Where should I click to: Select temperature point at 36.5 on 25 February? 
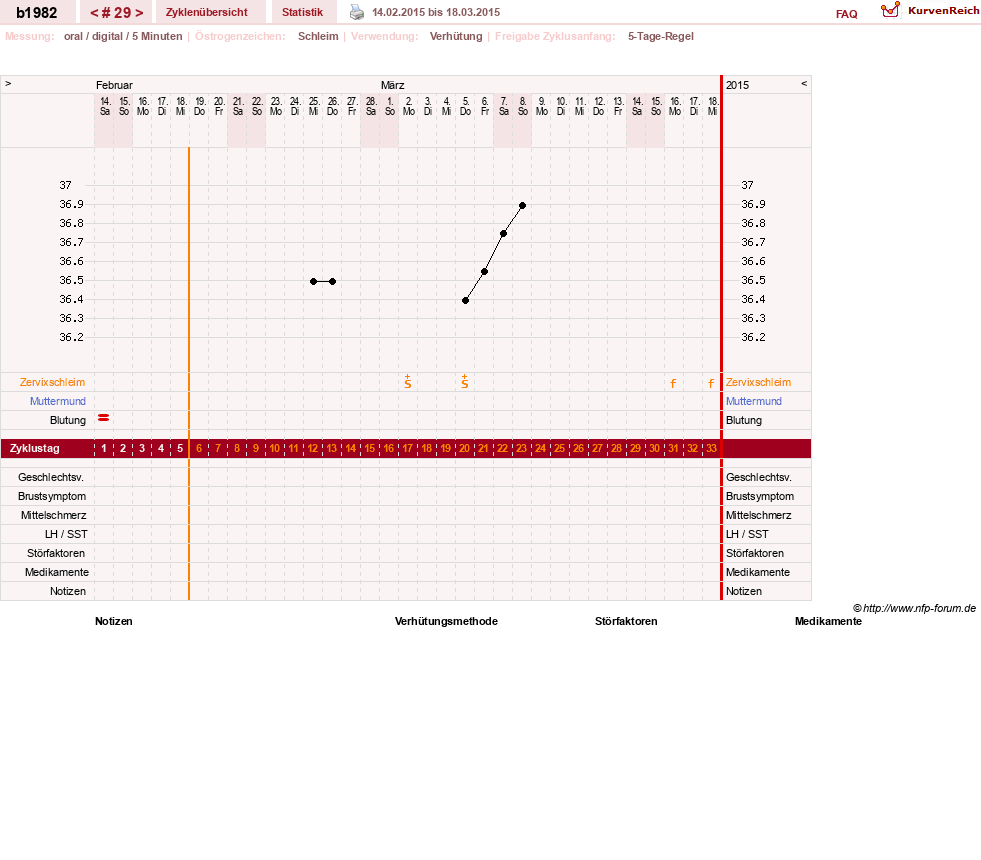(313, 281)
